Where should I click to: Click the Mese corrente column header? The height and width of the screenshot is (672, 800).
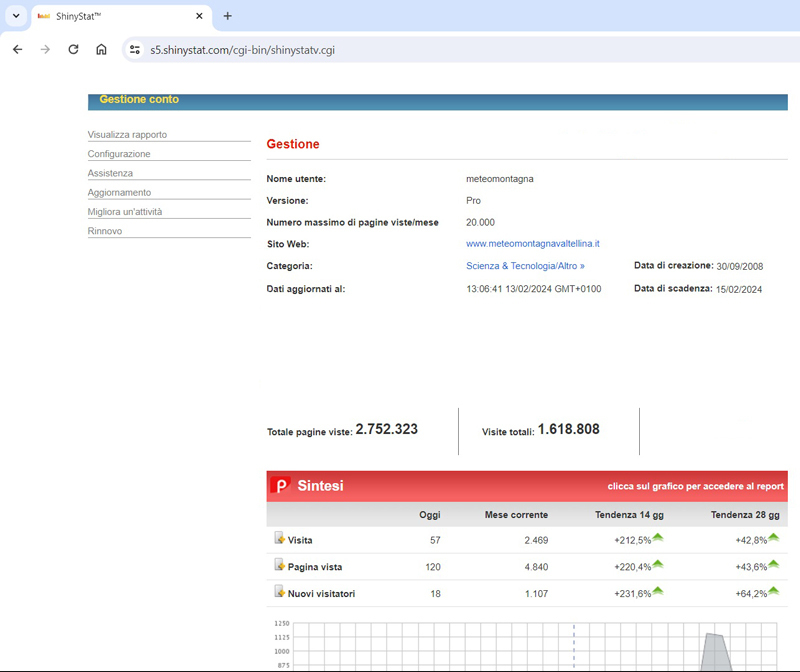pyautogui.click(x=516, y=515)
